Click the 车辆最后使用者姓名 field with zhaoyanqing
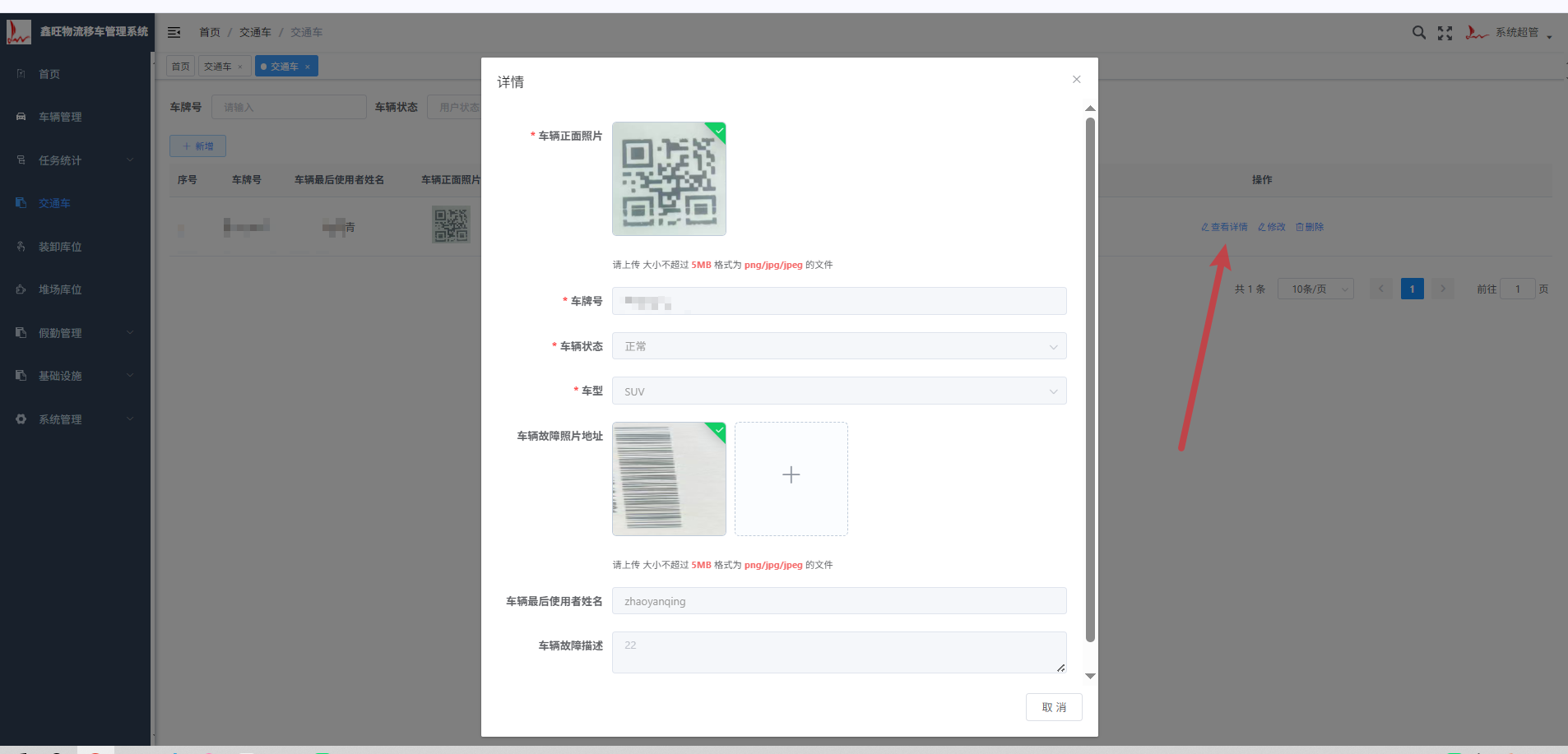 [839, 601]
